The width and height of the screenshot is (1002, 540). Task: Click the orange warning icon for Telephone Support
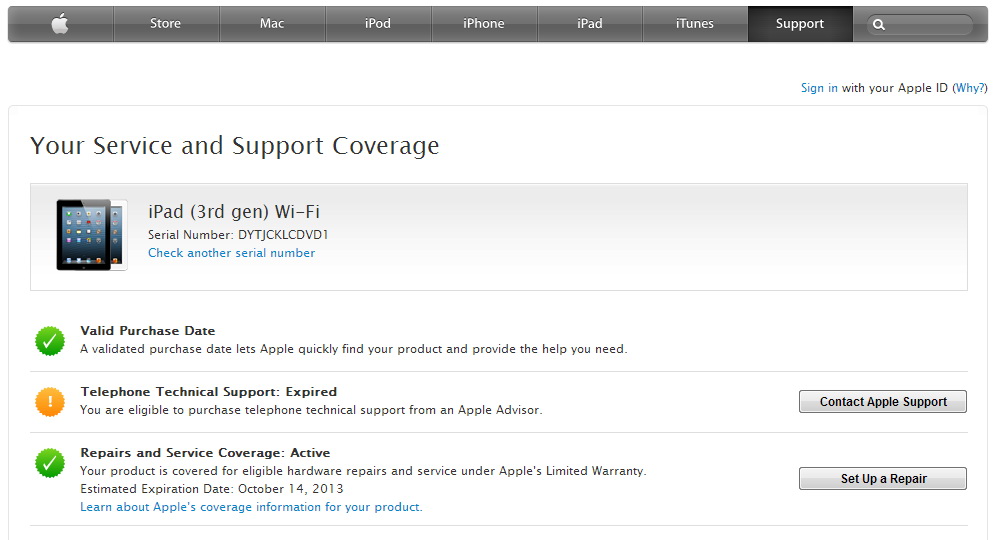50,402
